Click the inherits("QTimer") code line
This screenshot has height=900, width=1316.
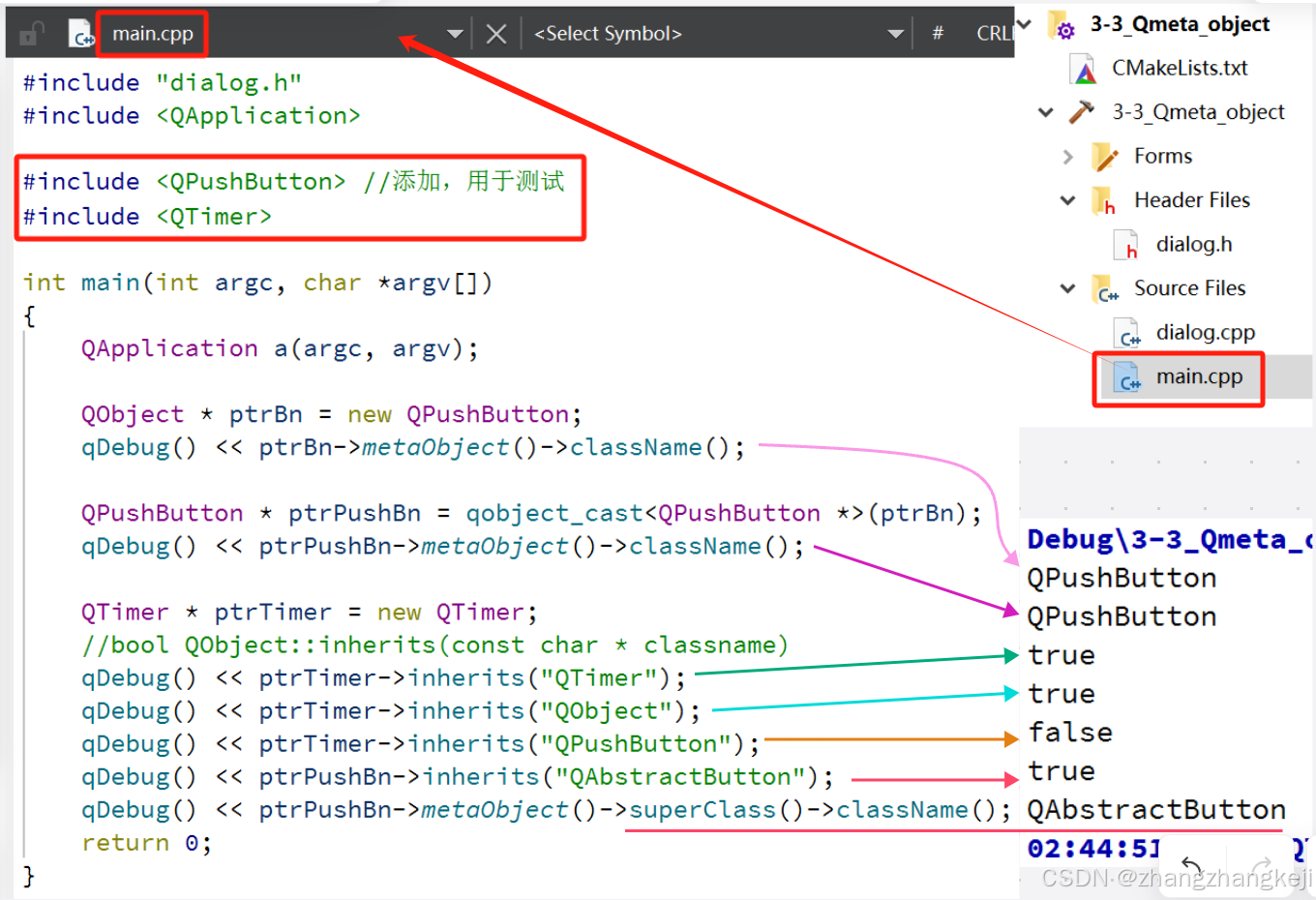click(383, 677)
